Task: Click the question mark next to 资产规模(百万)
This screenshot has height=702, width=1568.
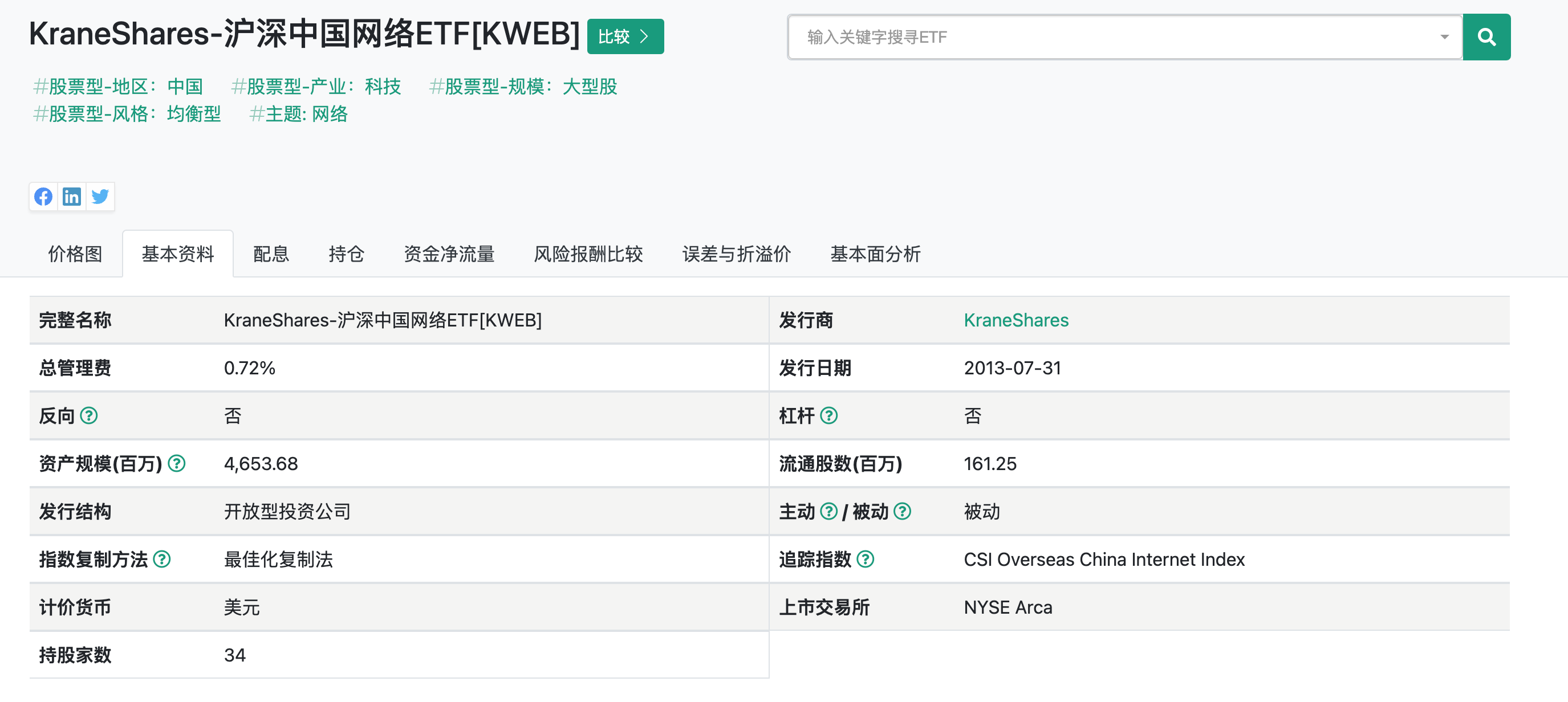Action: point(177,464)
